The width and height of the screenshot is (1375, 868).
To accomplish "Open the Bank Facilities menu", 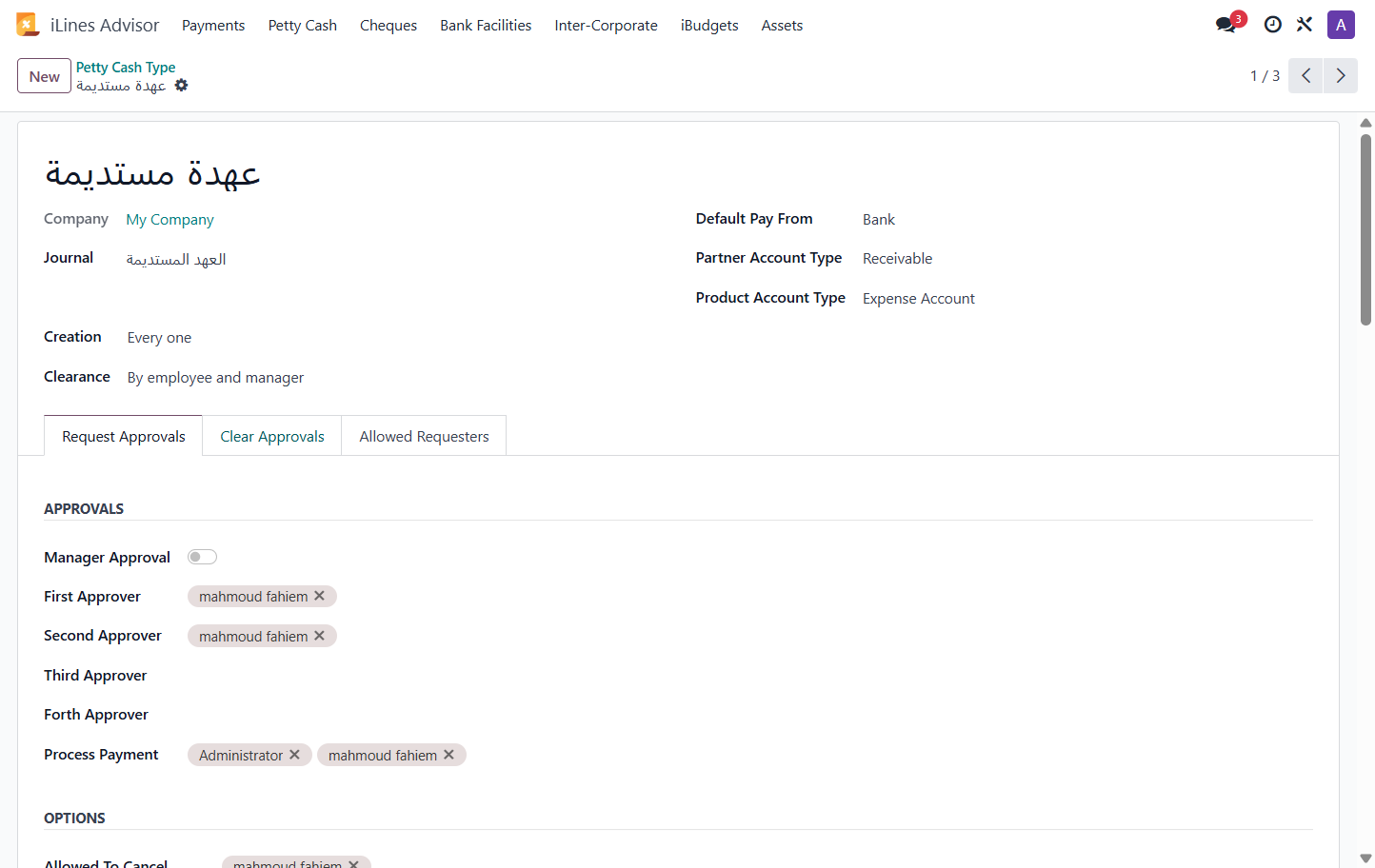I will tap(486, 26).
